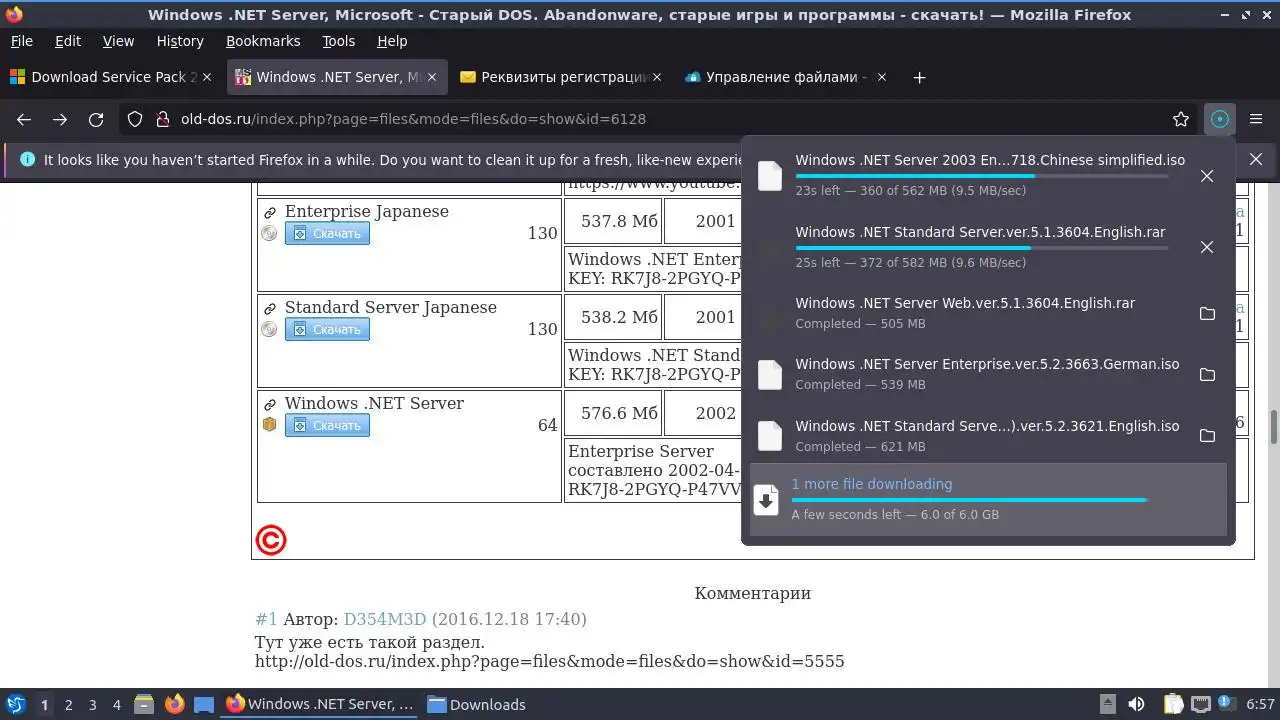
Task: Go forward using the browser forward arrow
Action: 60,119
